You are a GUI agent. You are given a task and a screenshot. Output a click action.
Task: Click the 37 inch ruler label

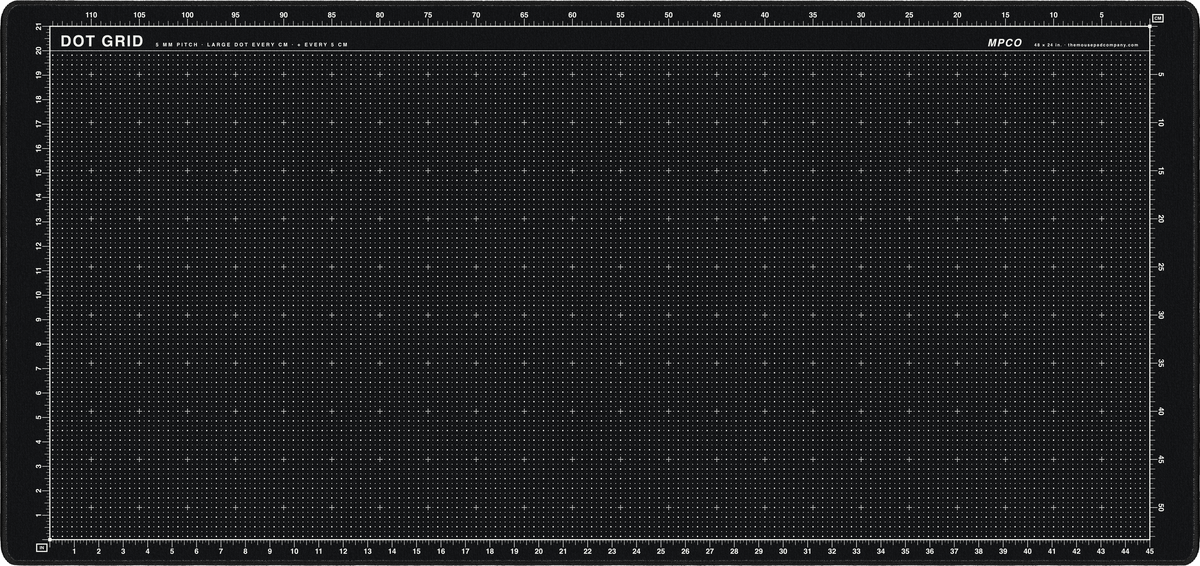[x=954, y=551]
